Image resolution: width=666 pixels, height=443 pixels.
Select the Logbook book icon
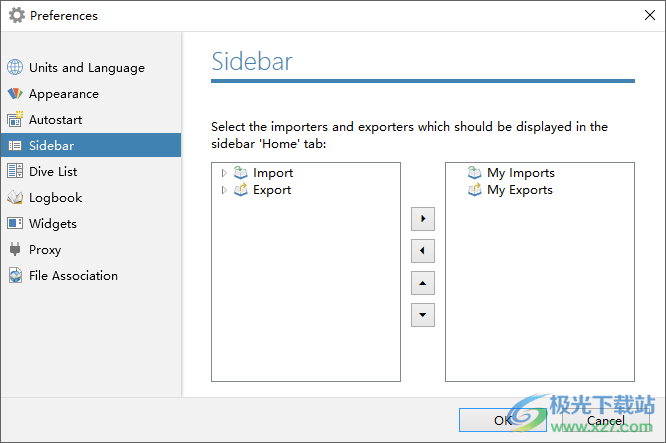(15, 197)
